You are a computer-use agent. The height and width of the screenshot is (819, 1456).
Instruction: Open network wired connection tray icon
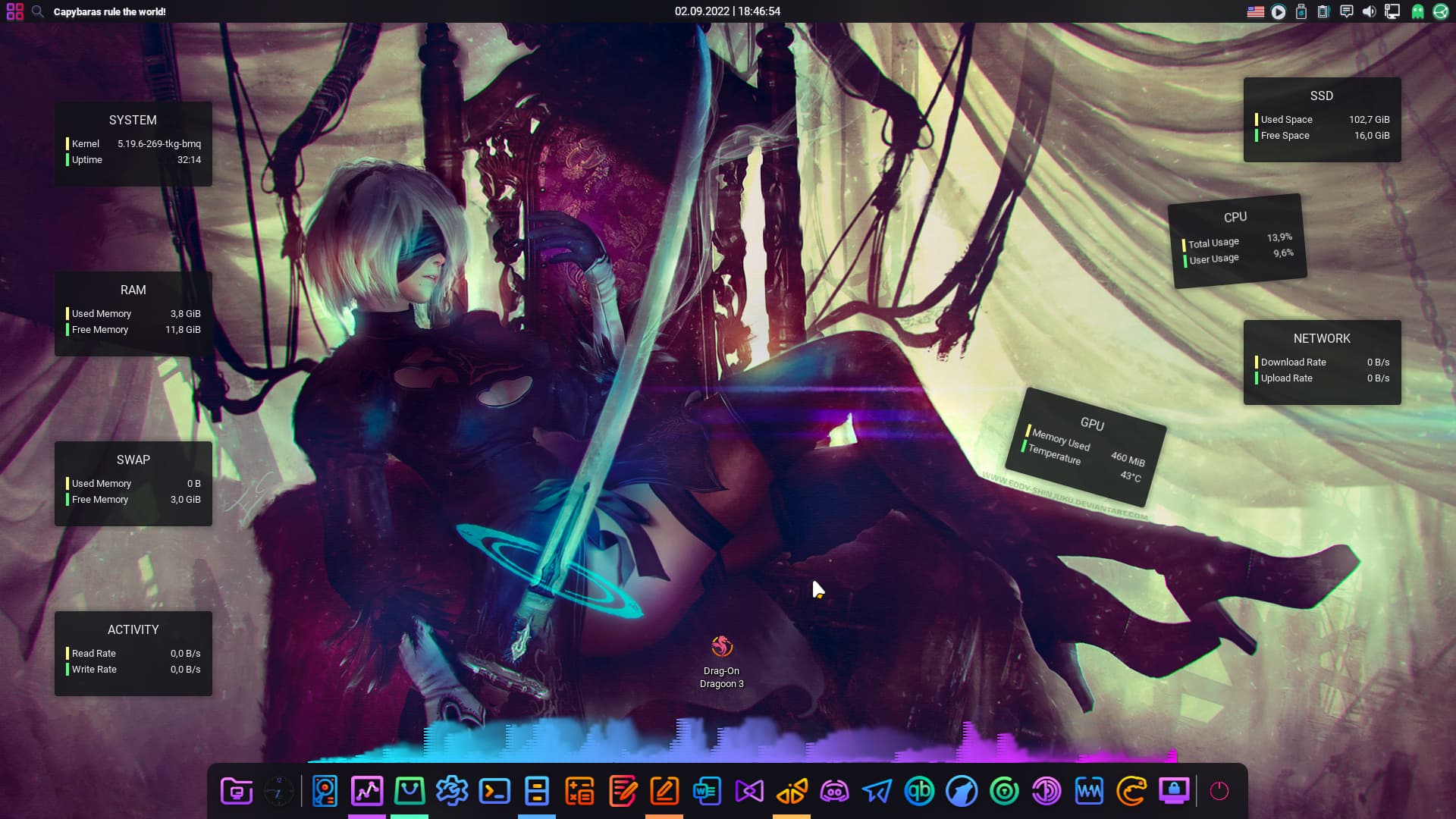pyautogui.click(x=1392, y=11)
